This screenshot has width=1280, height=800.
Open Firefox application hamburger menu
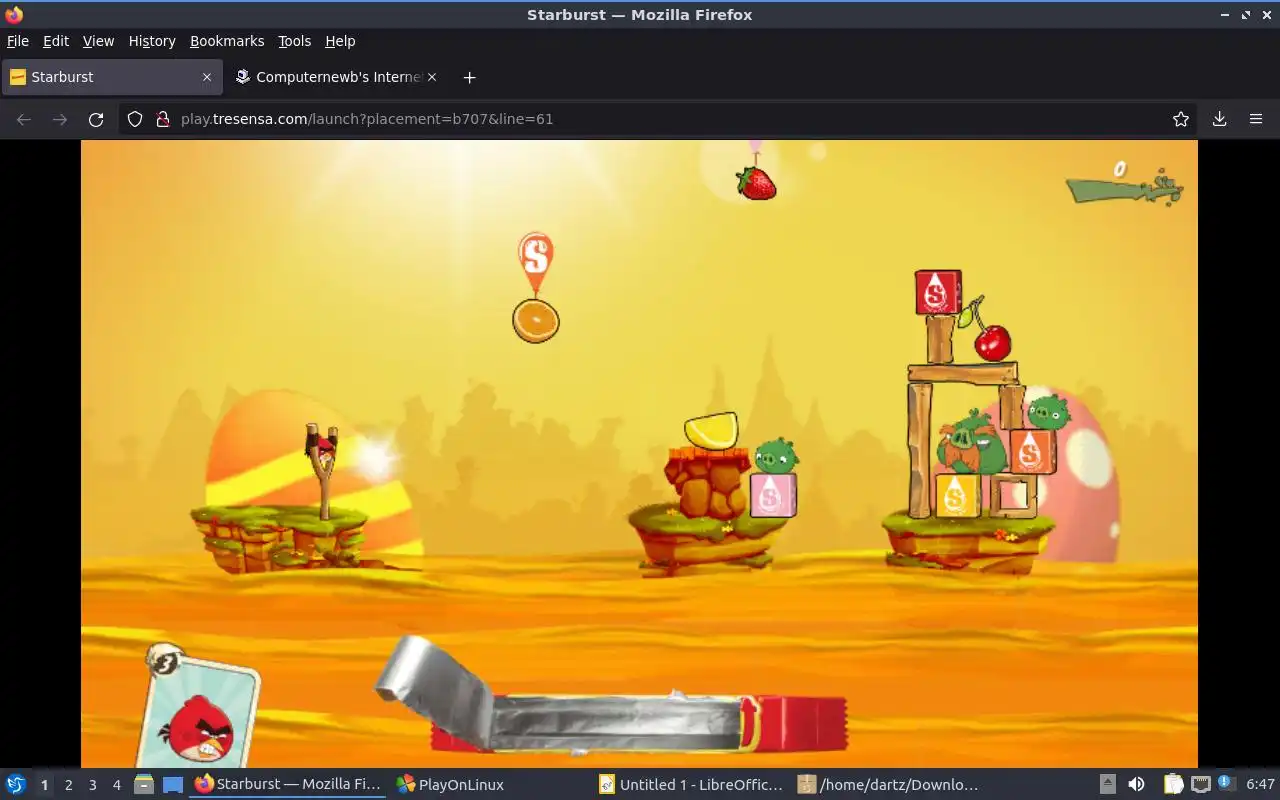pyautogui.click(x=1256, y=119)
